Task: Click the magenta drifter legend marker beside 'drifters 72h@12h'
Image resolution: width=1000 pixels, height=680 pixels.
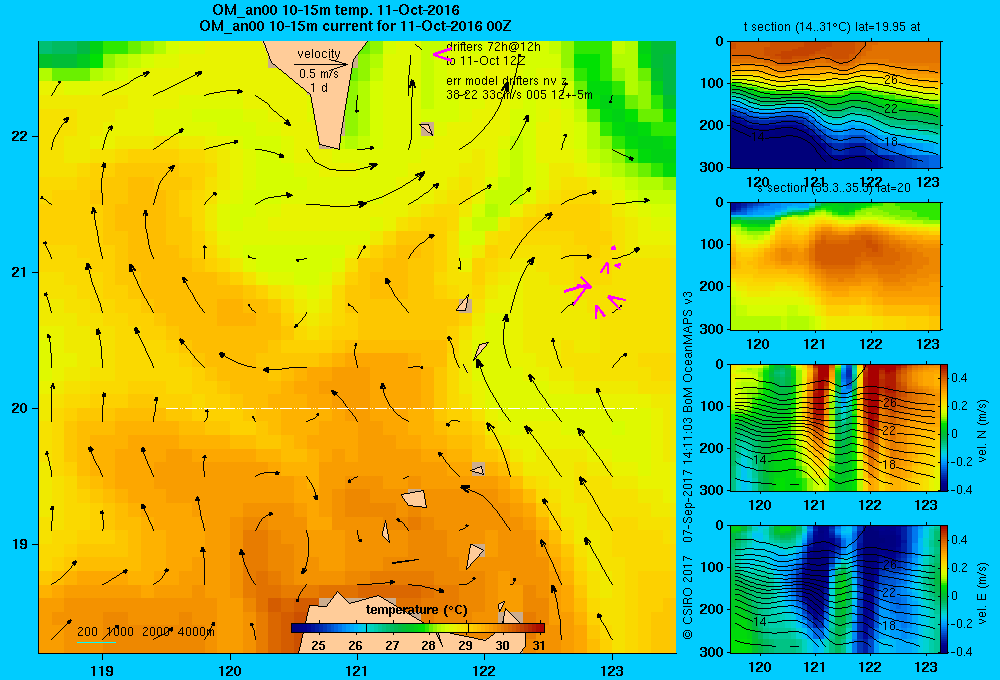Action: [441, 54]
